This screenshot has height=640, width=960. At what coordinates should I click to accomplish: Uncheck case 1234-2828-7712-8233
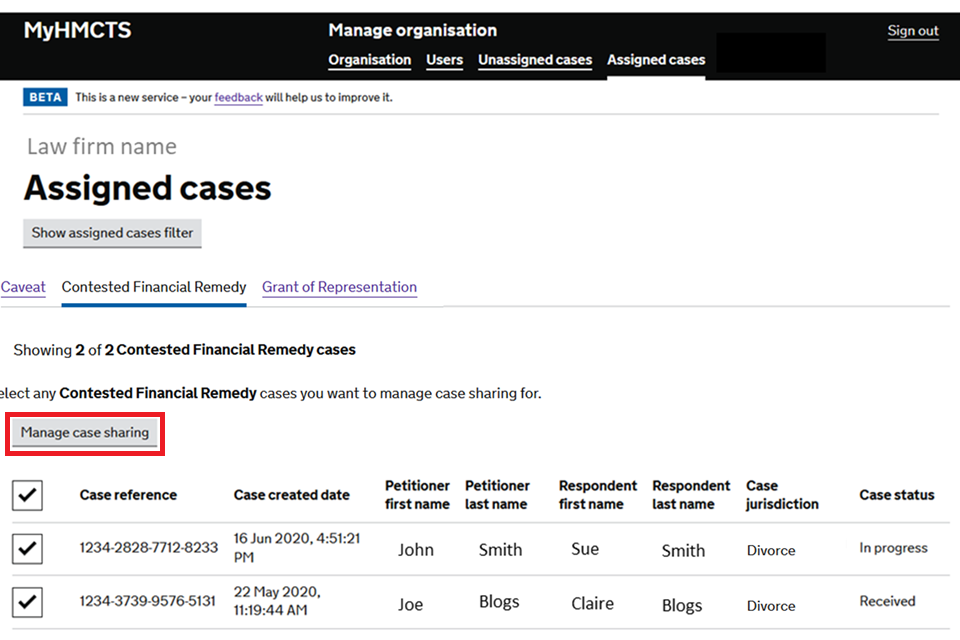(27, 548)
